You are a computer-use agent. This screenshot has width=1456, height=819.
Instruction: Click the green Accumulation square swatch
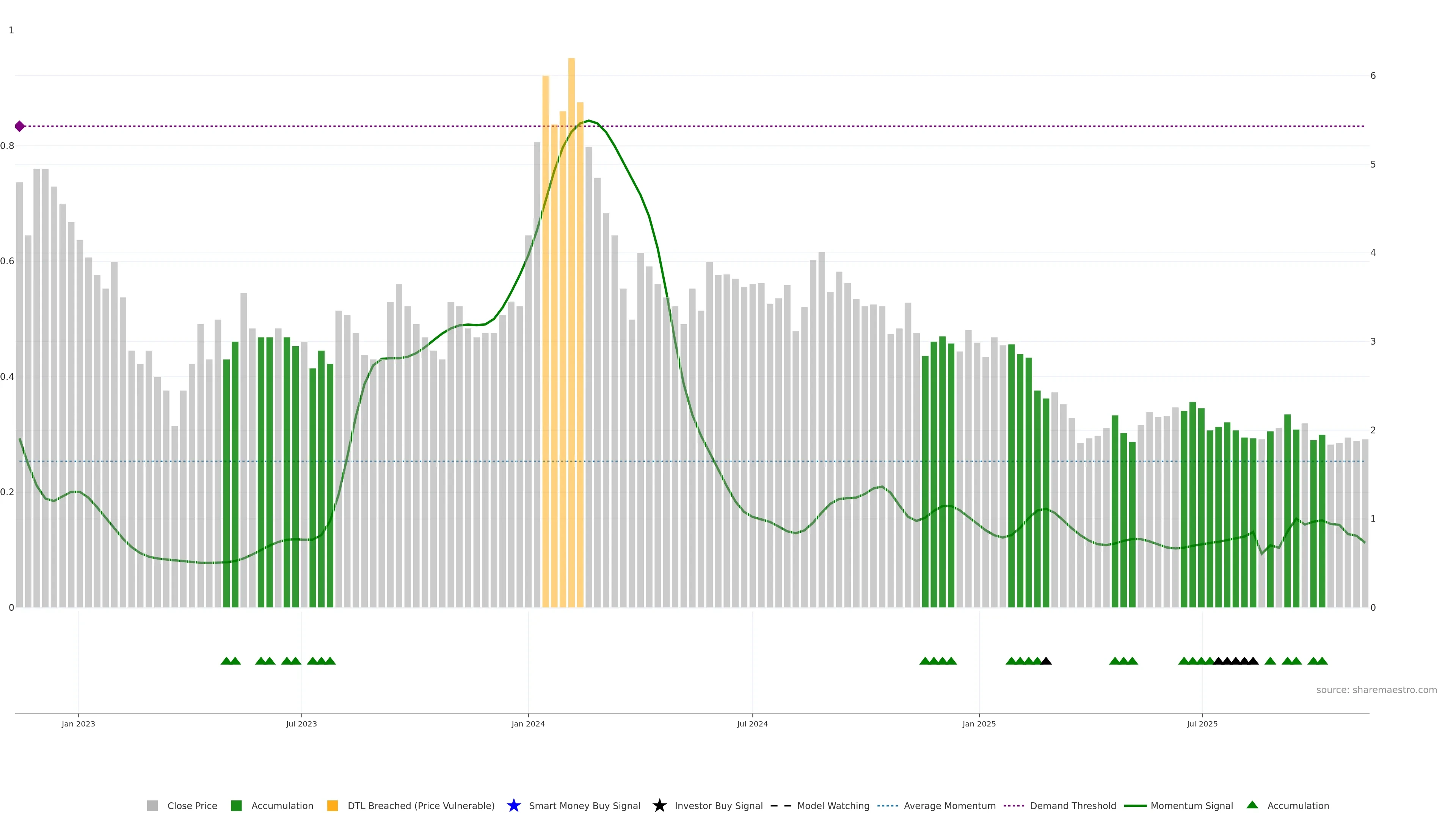click(x=236, y=805)
